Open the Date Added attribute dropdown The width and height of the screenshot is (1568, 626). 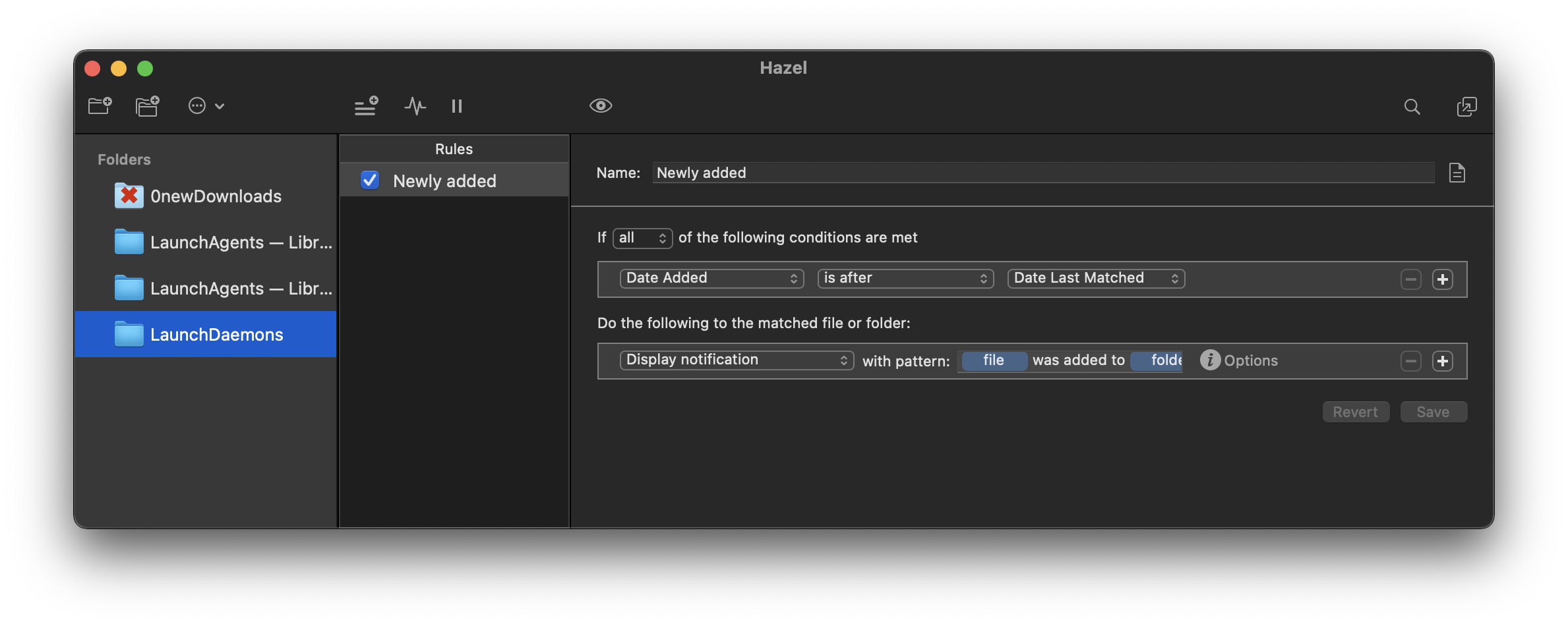point(711,279)
